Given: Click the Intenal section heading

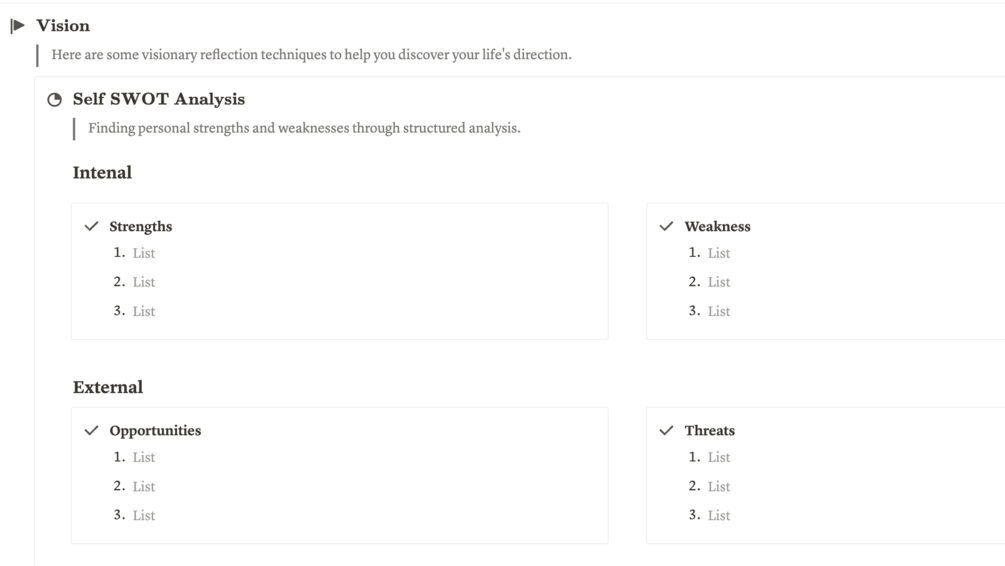Looking at the screenshot, I should pyautogui.click(x=102, y=173).
